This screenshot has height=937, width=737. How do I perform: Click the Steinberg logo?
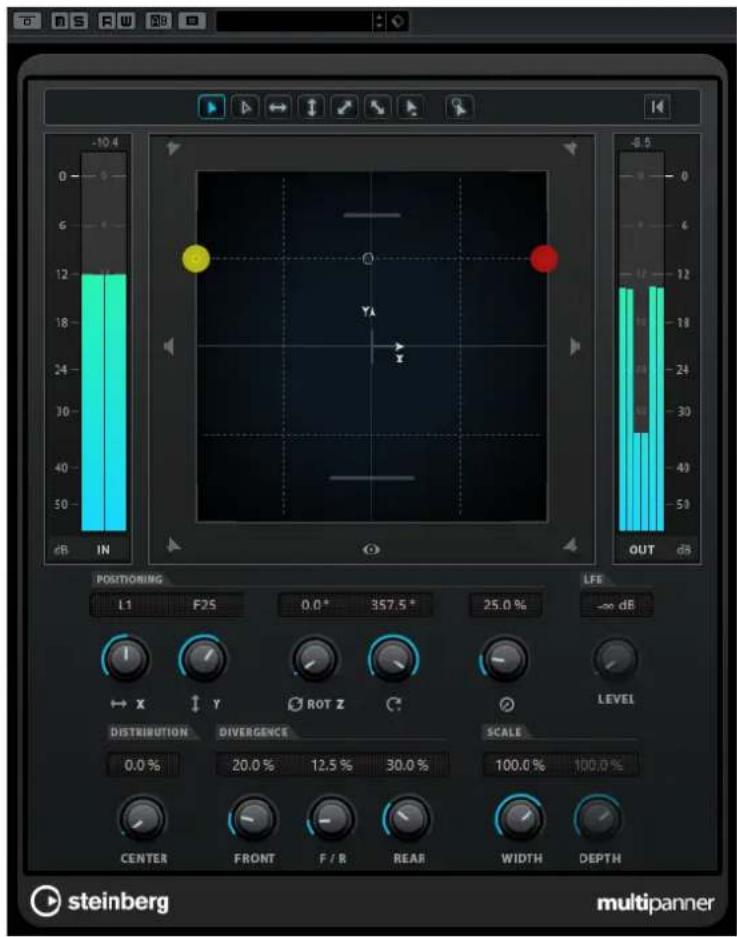[x=99, y=901]
